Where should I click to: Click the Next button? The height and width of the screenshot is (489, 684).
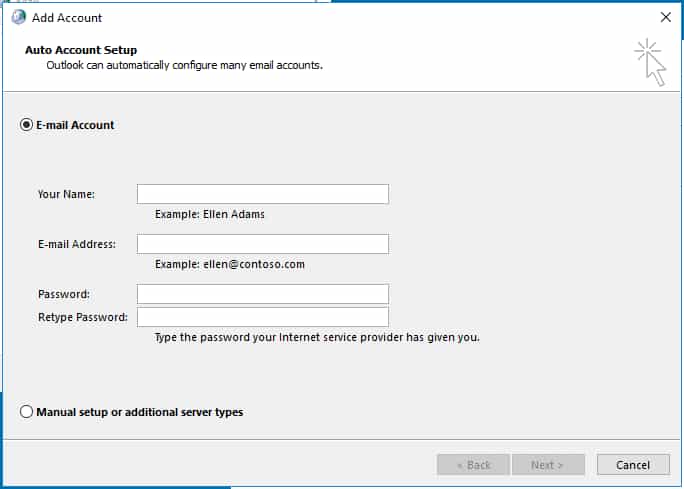click(x=548, y=465)
